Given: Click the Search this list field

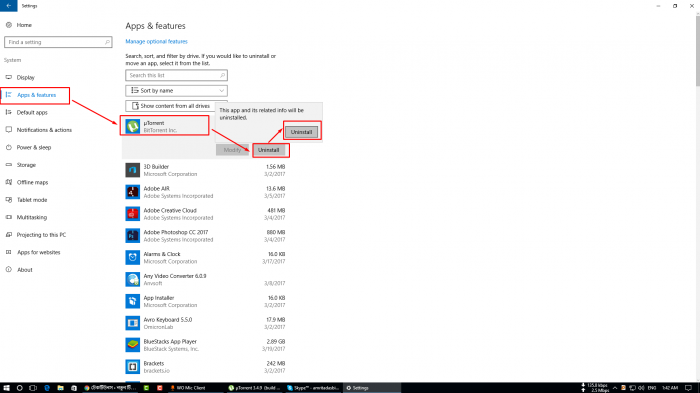Looking at the screenshot, I should (x=176, y=75).
